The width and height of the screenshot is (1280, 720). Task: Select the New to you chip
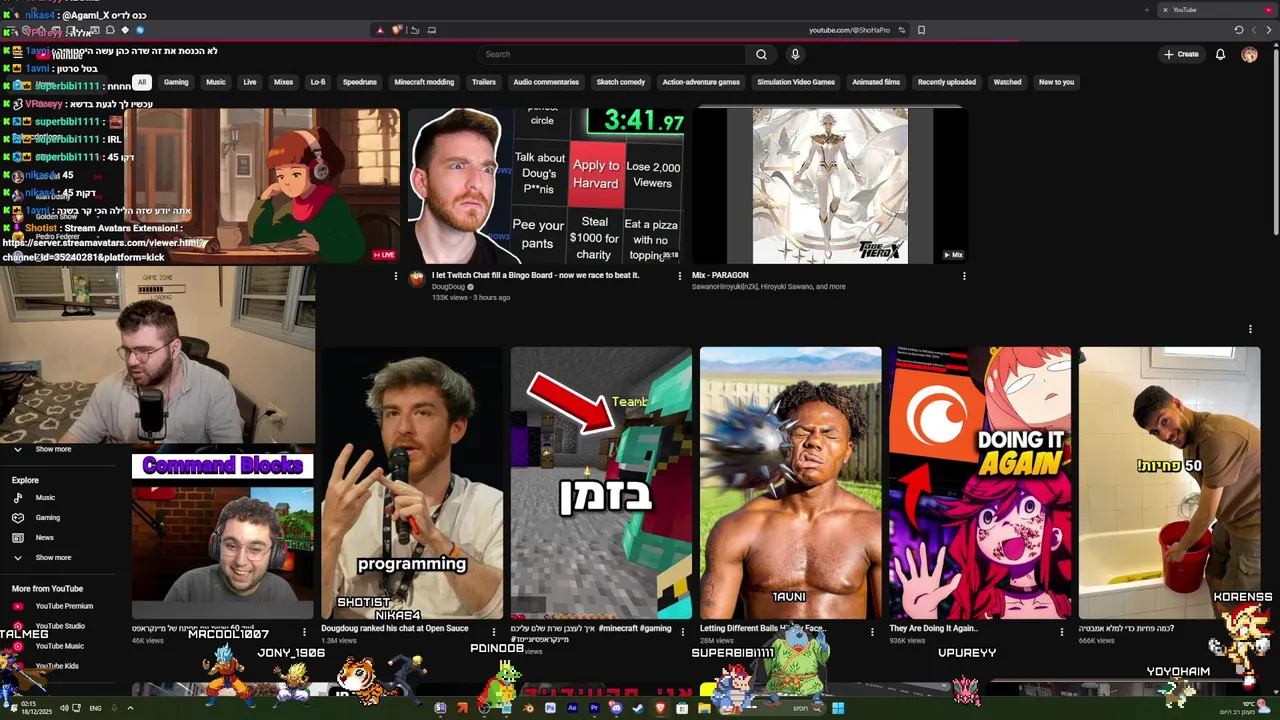(1056, 82)
